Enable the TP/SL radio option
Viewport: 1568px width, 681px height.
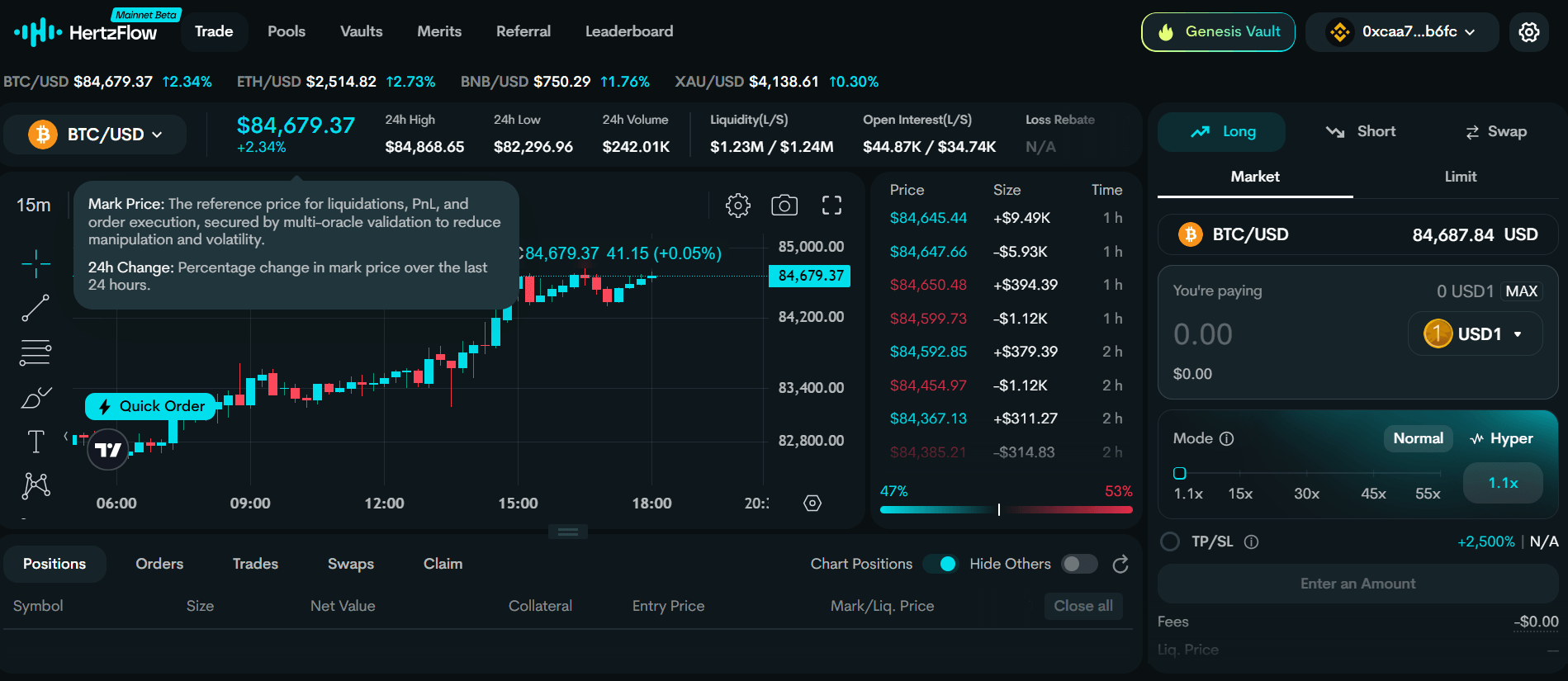[x=1170, y=541]
